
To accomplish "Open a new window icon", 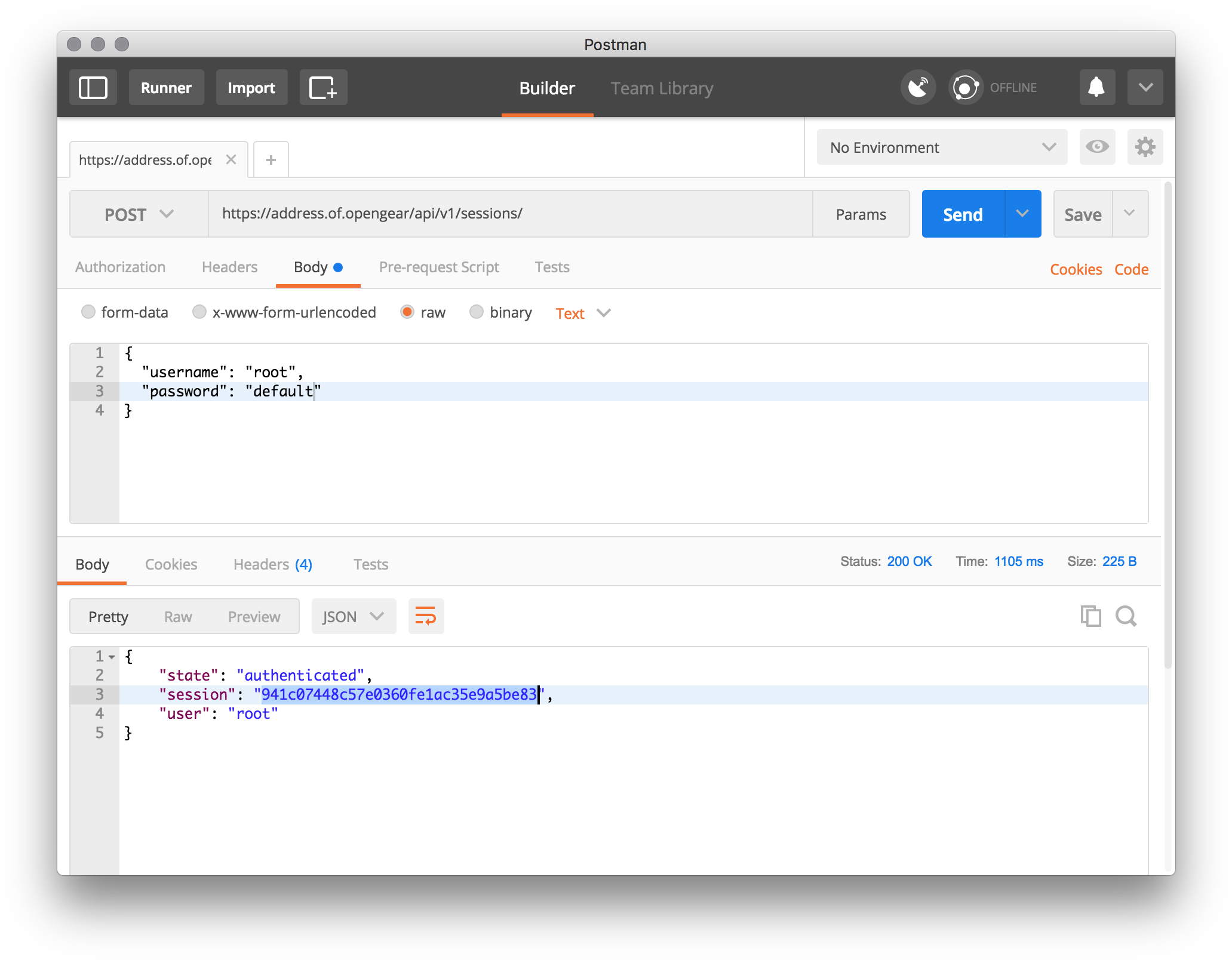I will click(x=323, y=88).
